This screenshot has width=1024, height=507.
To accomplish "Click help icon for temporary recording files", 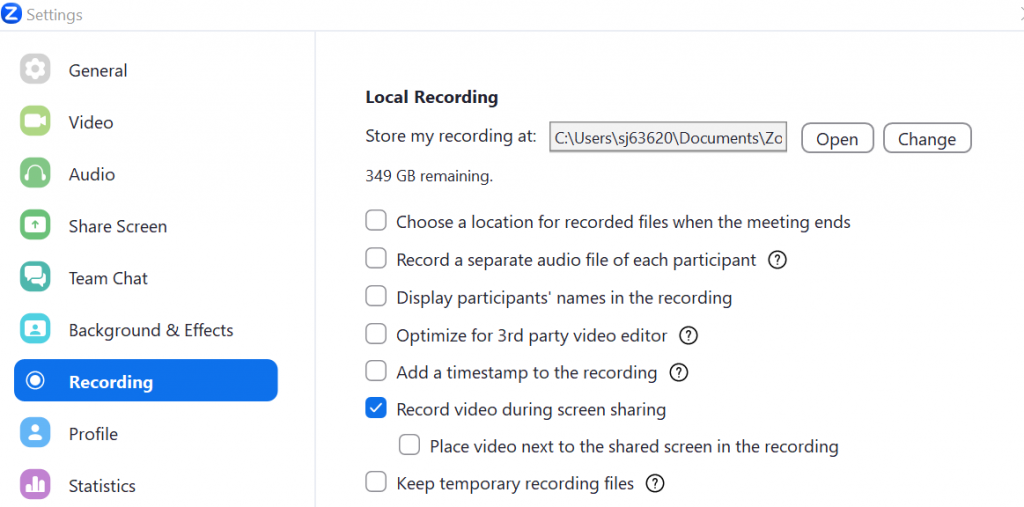I will point(655,484).
